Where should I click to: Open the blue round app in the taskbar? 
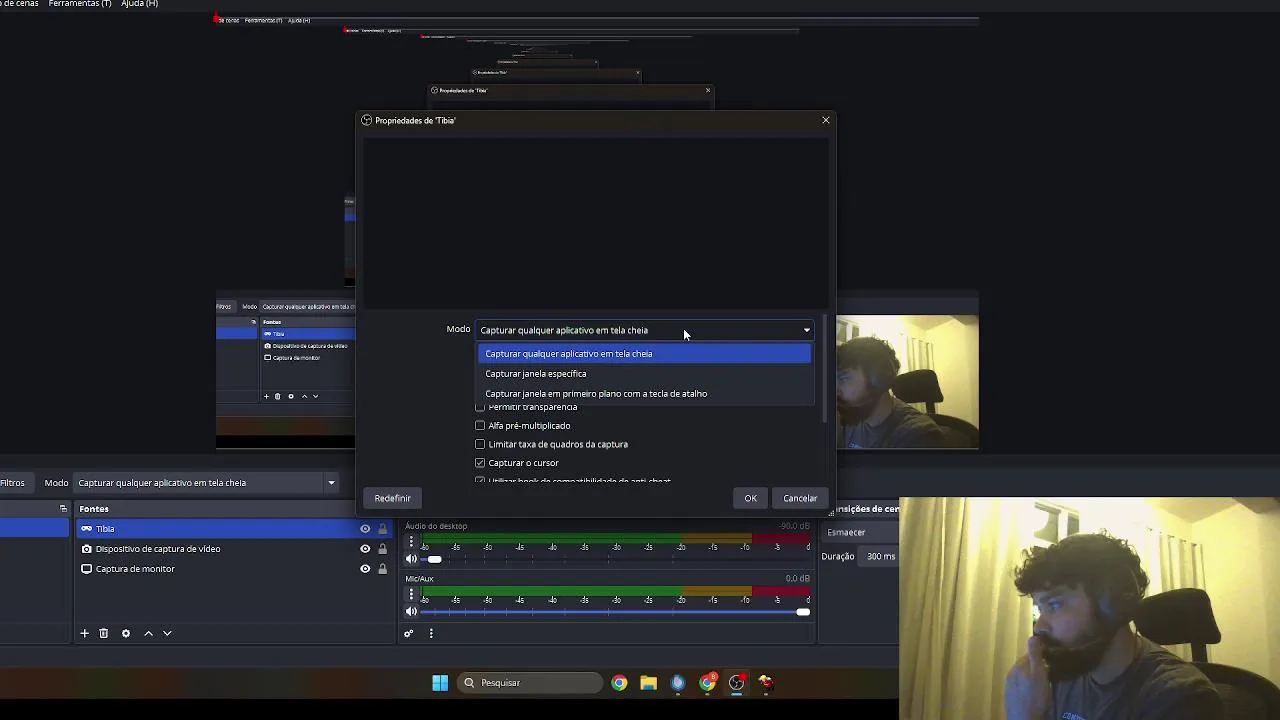[678, 683]
